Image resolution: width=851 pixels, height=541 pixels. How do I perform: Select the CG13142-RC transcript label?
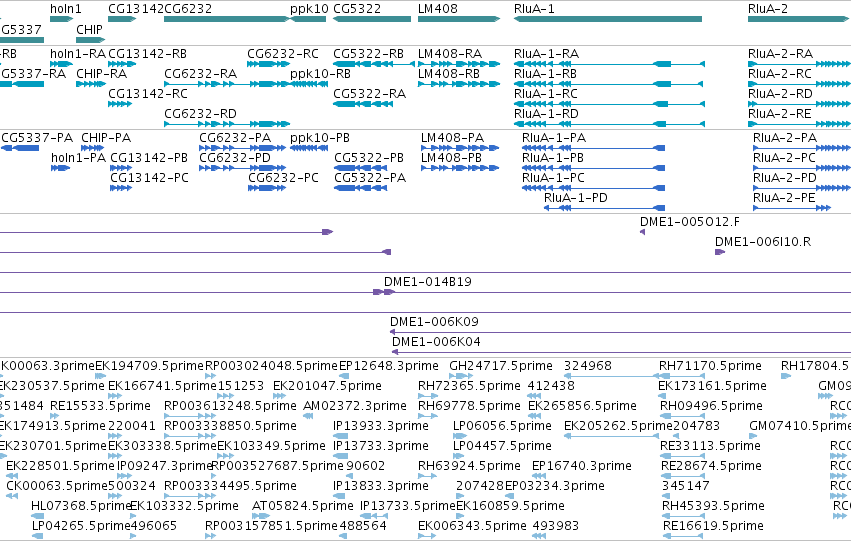148,94
